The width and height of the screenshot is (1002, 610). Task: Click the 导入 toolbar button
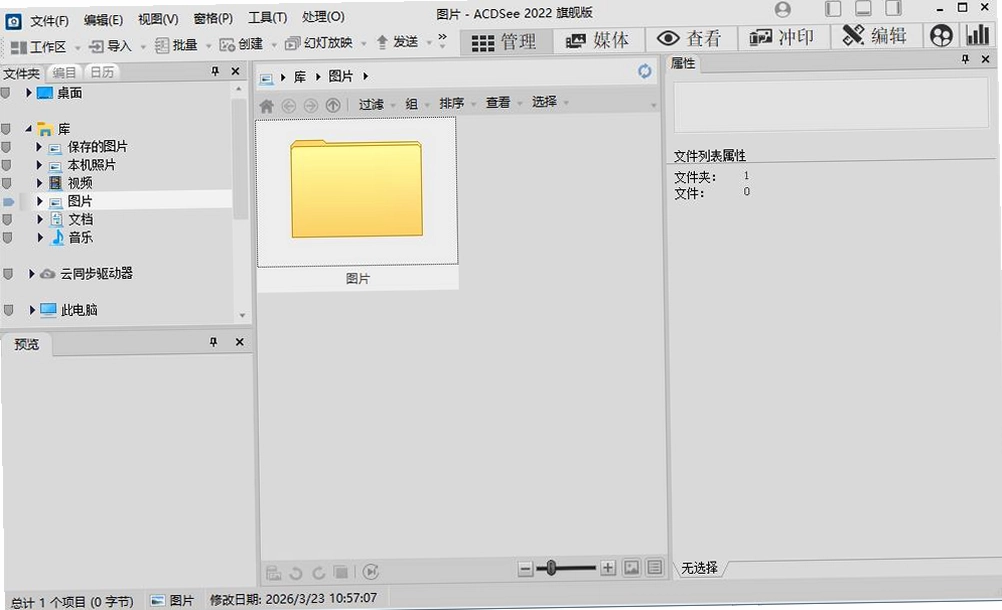[x=111, y=46]
